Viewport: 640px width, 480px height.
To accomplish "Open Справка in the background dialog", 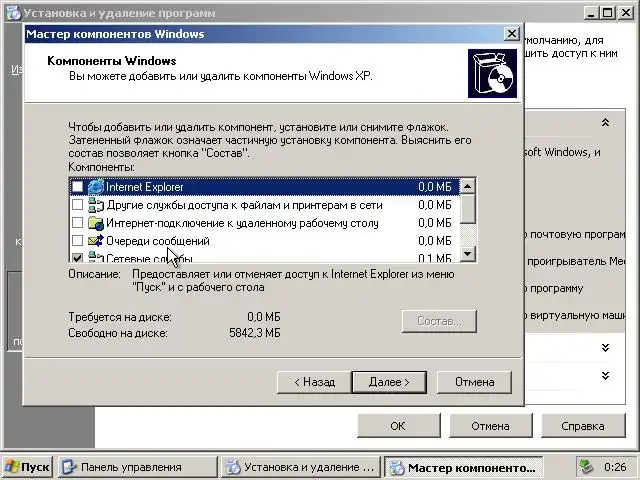I will point(583,426).
